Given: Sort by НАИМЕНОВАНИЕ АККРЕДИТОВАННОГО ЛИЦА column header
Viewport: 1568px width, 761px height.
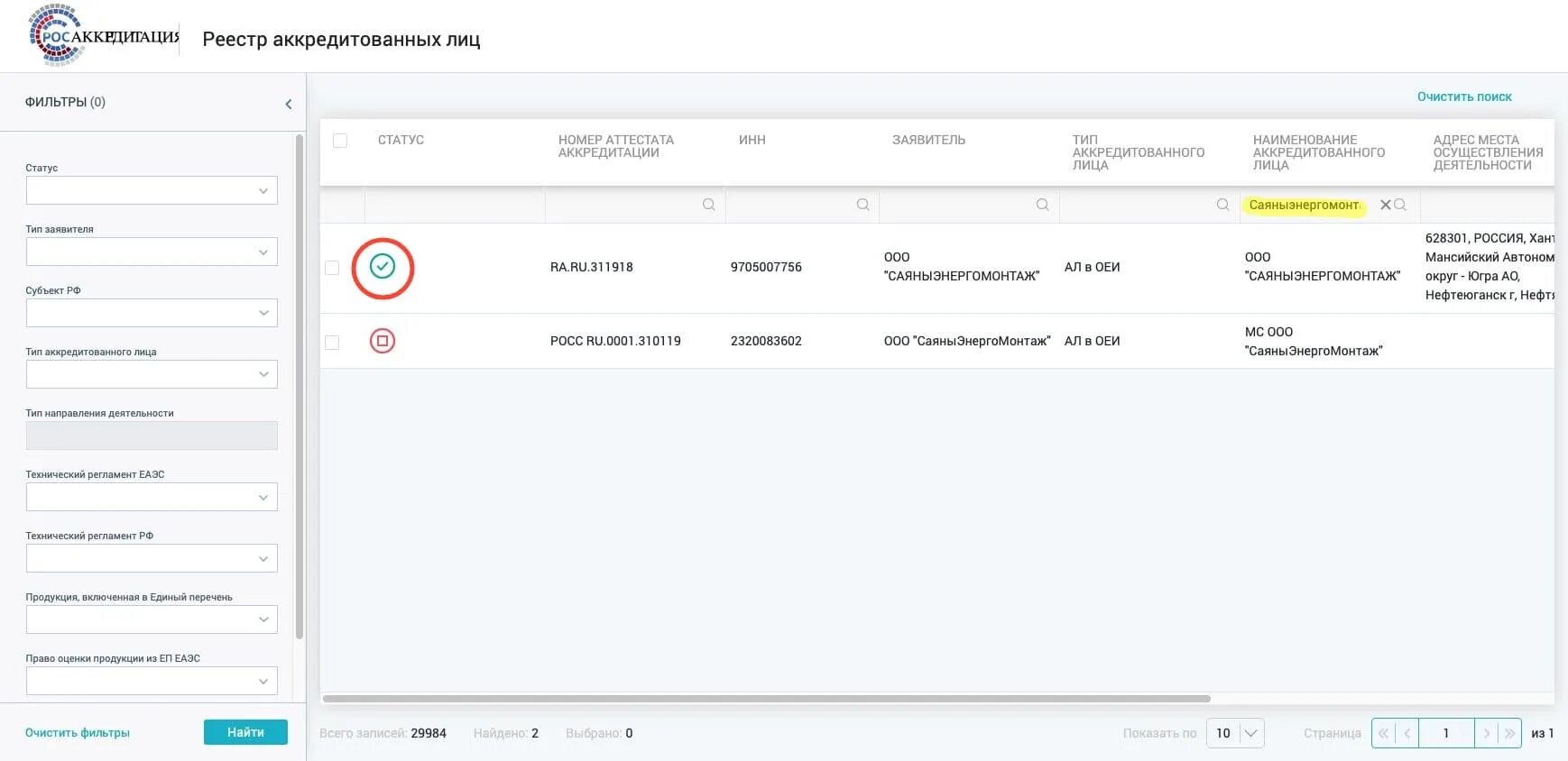Looking at the screenshot, I should tap(1319, 152).
